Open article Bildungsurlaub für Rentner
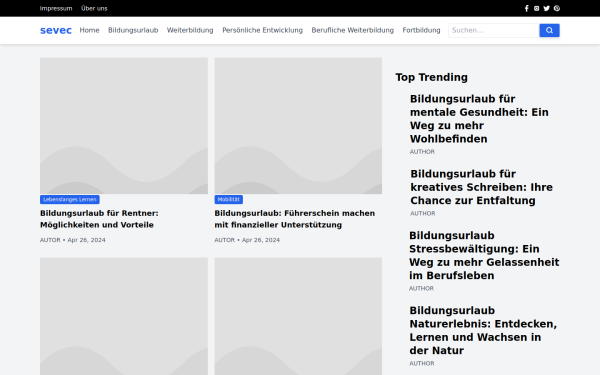Viewport: 600px width, 375px height. pos(99,219)
